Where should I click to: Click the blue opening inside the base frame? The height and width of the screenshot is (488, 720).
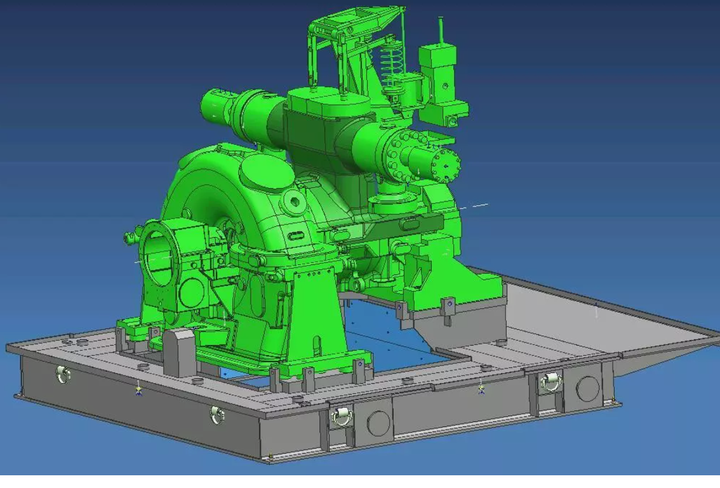[388, 337]
